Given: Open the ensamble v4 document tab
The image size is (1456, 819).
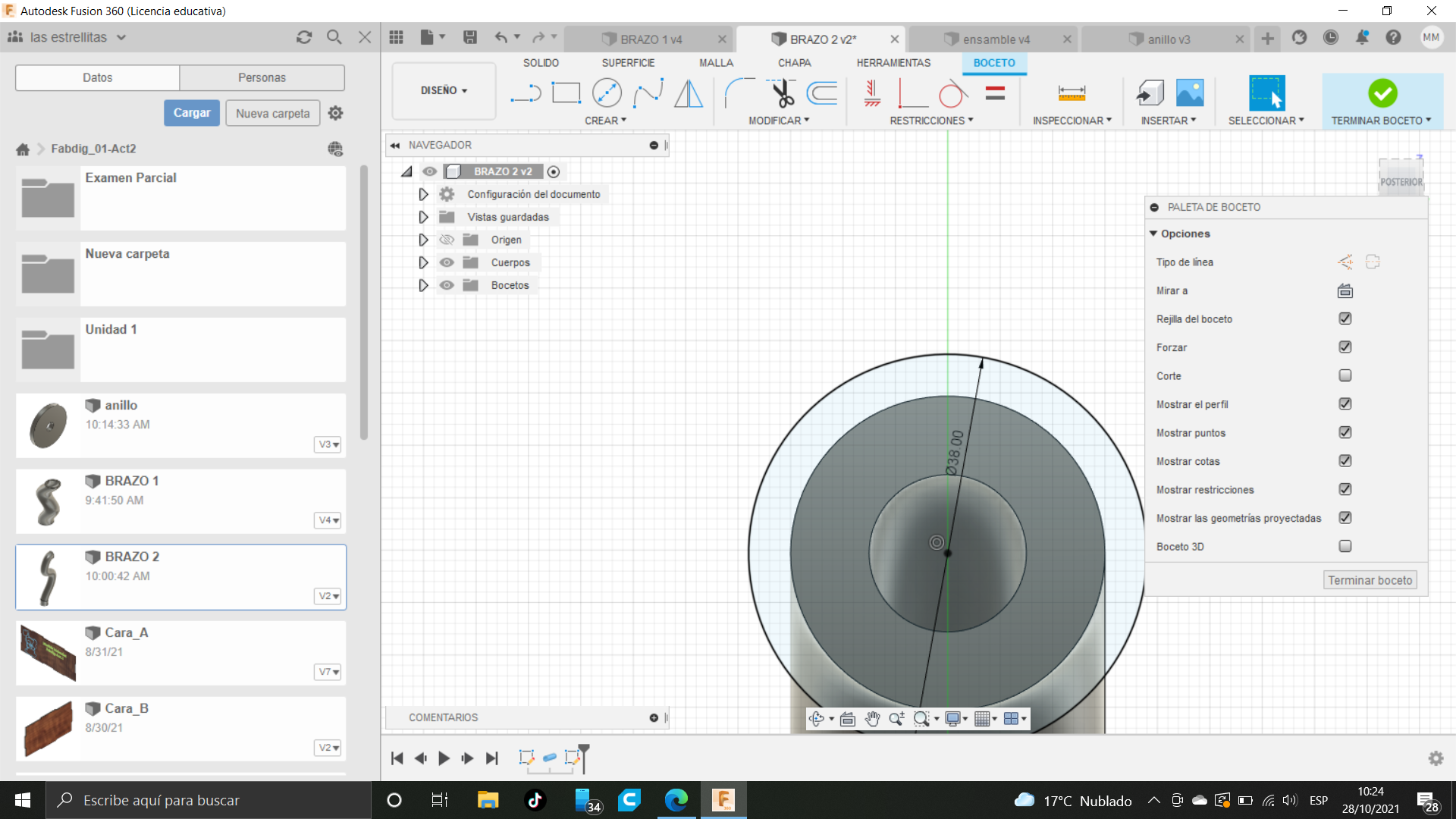Looking at the screenshot, I should tap(996, 39).
